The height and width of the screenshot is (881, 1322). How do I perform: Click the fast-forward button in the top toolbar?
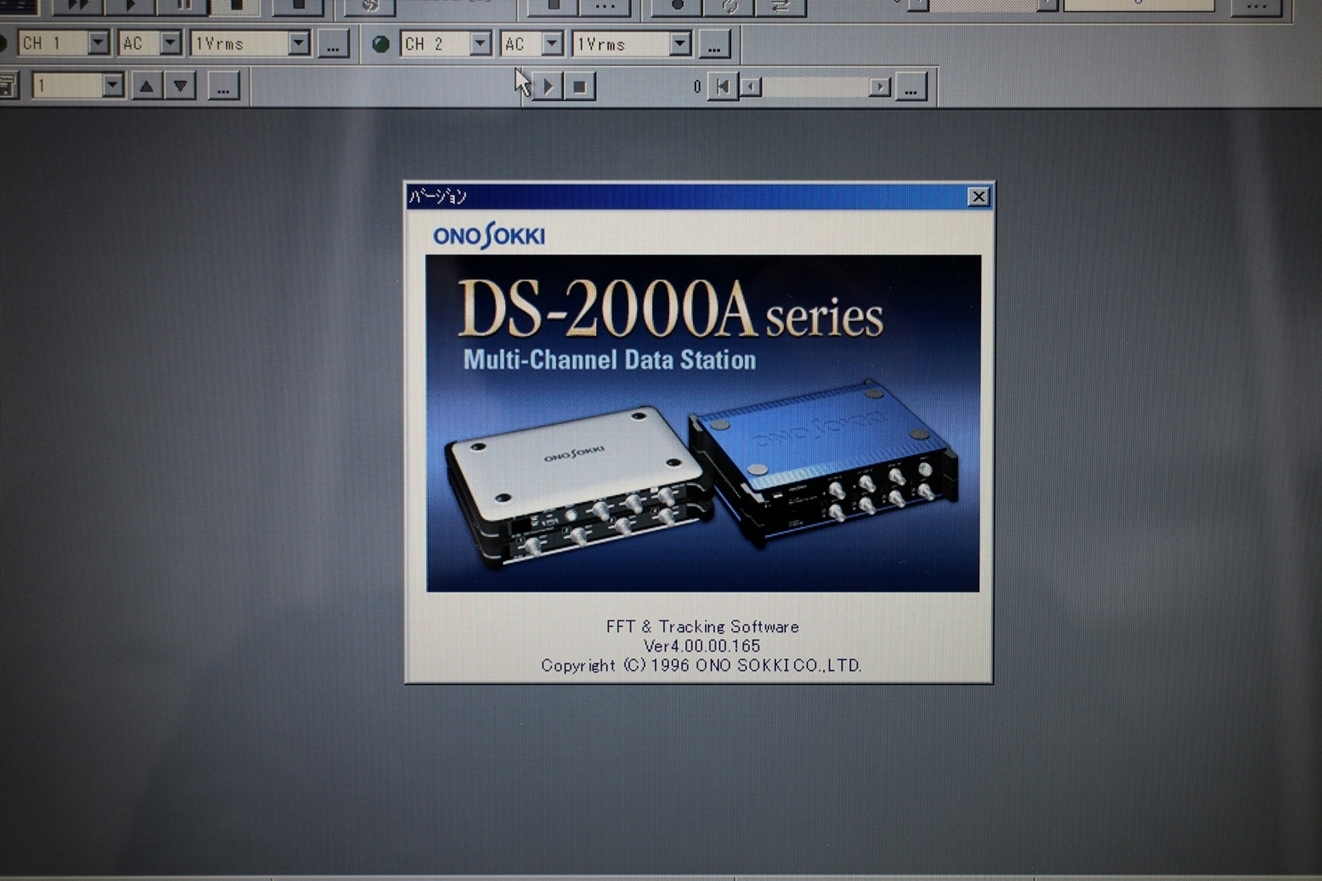tap(77, 6)
